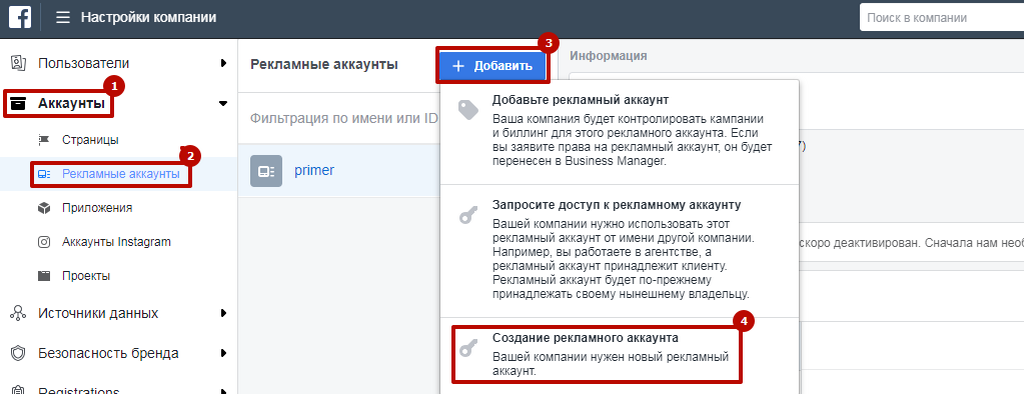Click the key icon beside Создание рекламного аккаунта
The width and height of the screenshot is (1024, 394).
tap(468, 348)
